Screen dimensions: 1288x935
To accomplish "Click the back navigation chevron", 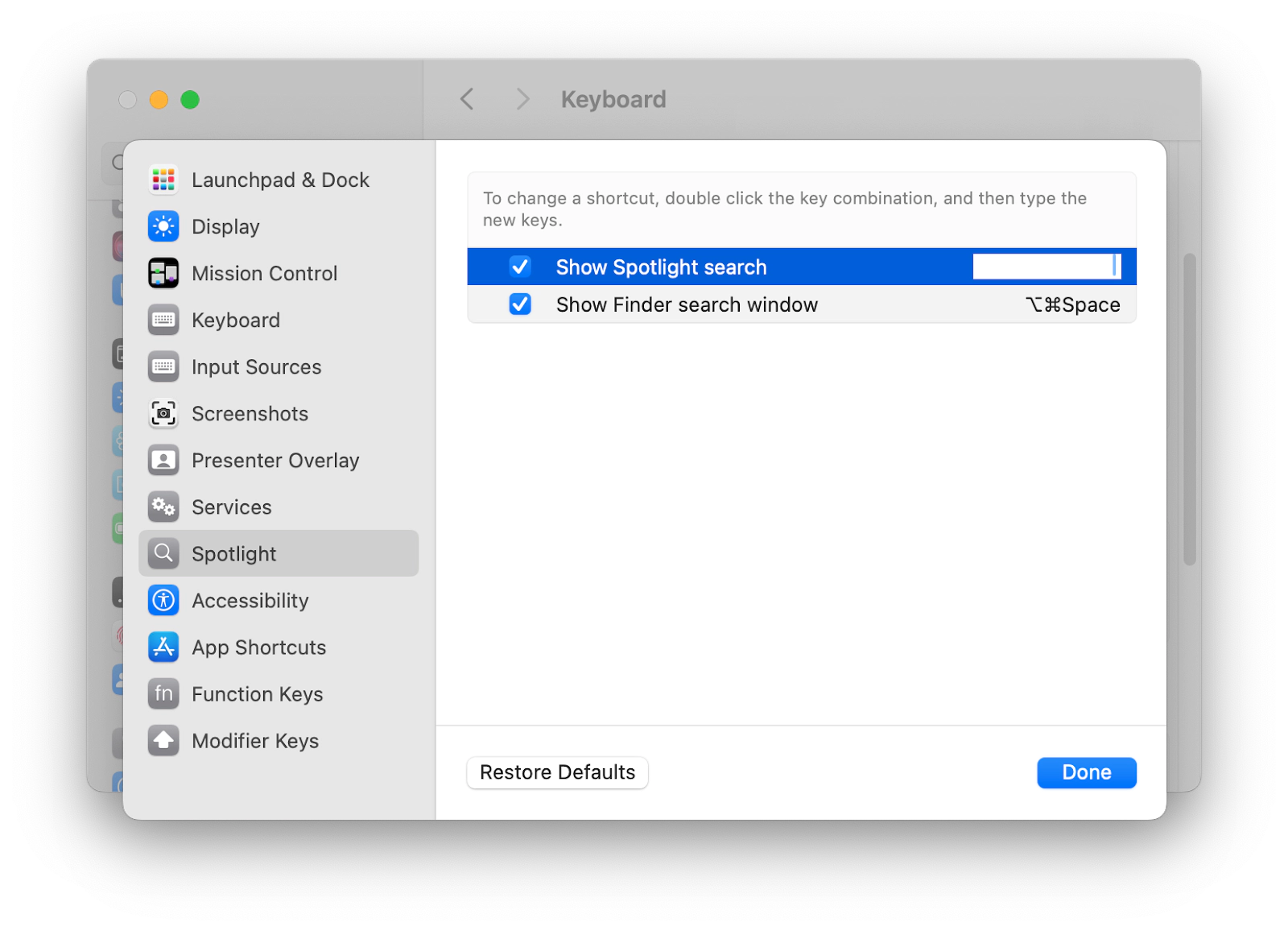I will [x=466, y=98].
